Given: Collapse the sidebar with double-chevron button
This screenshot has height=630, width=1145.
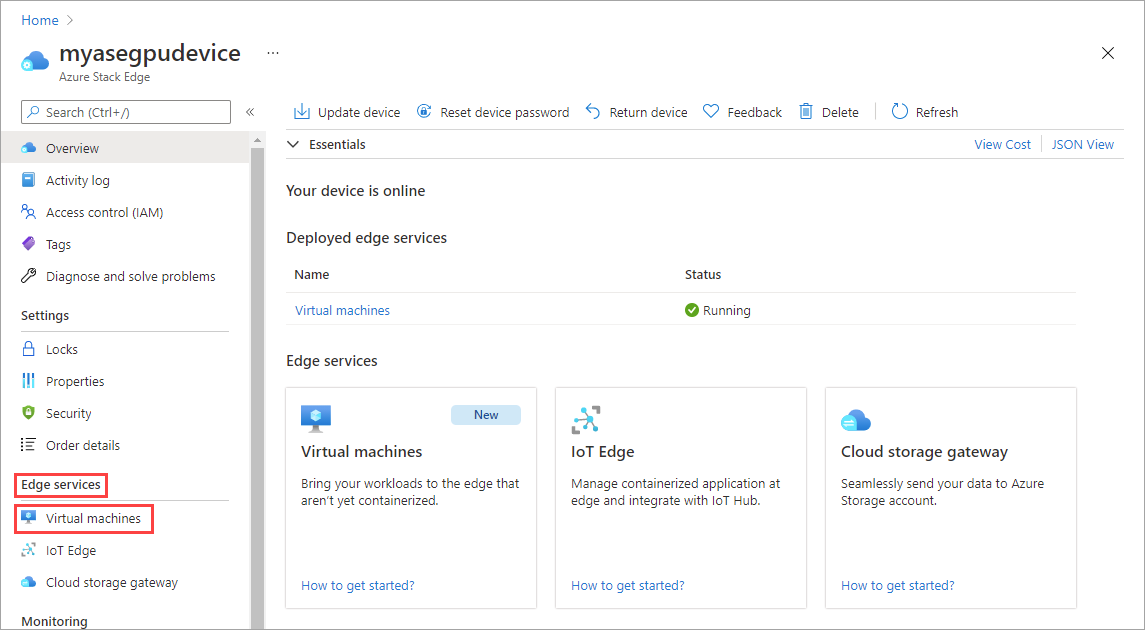Looking at the screenshot, I should point(250,112).
